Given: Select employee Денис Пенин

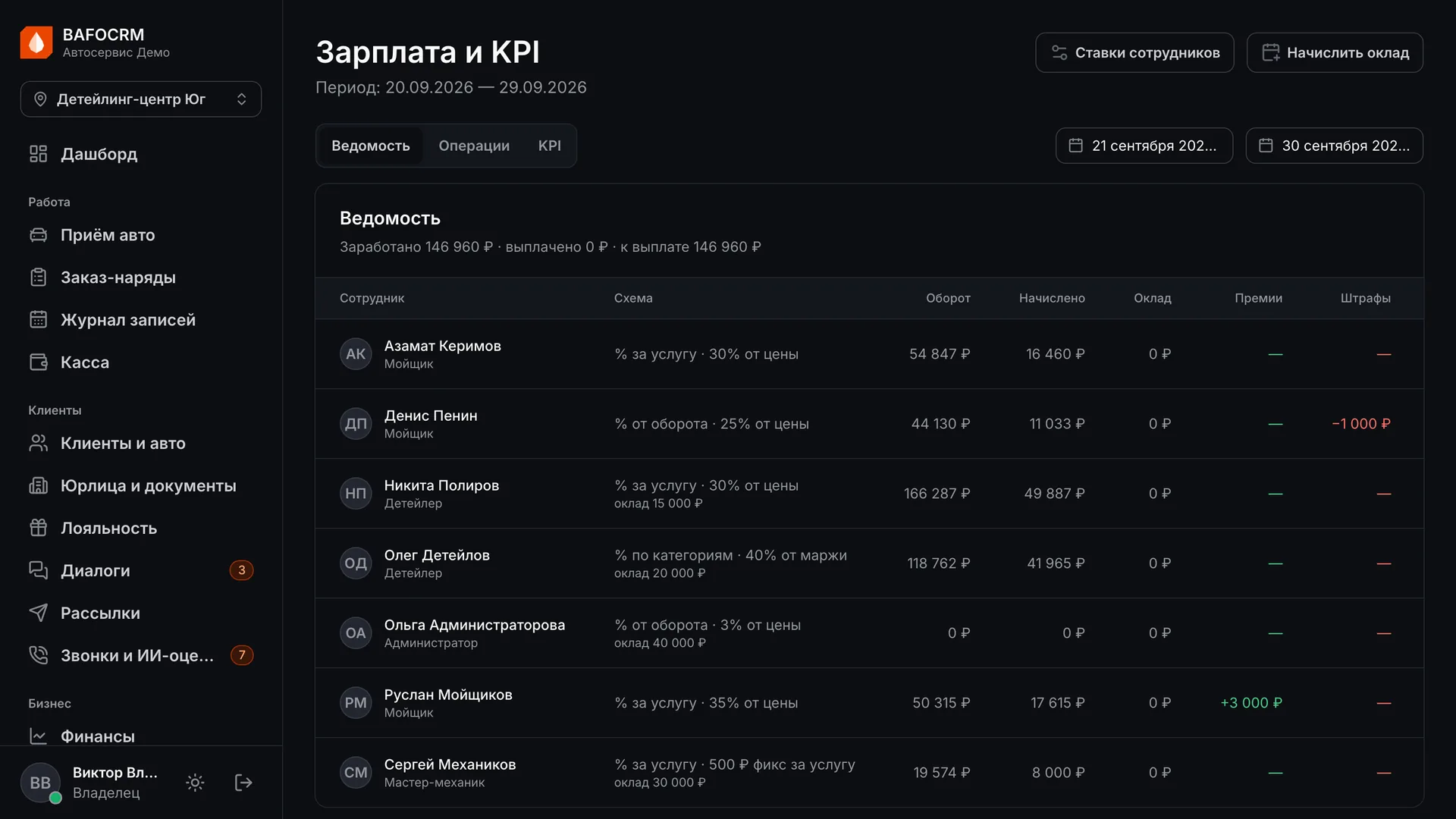Looking at the screenshot, I should click(431, 416).
